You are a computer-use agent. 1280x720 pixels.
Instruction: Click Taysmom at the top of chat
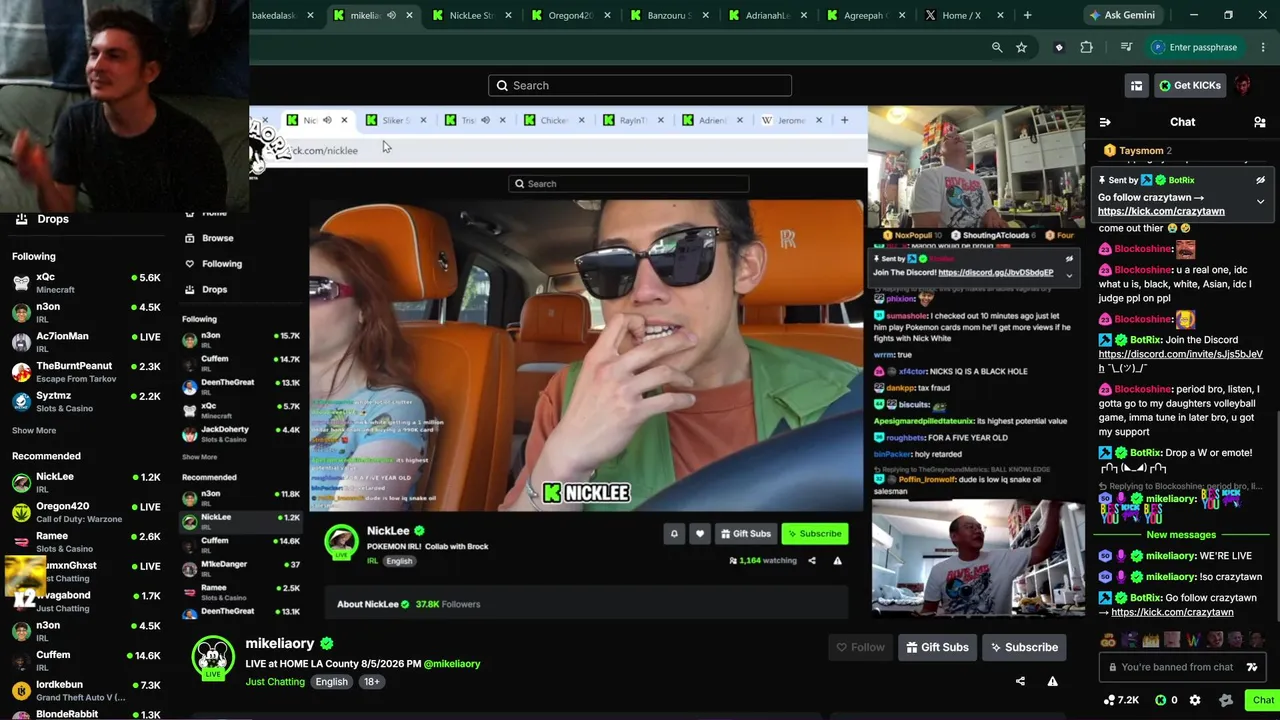click(1141, 151)
